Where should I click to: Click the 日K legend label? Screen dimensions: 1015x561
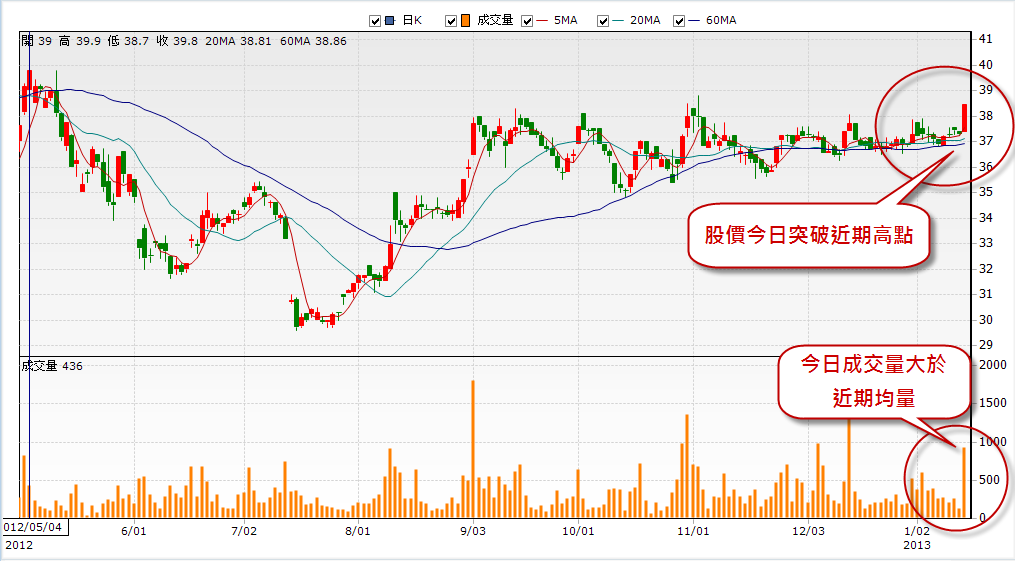pyautogui.click(x=412, y=21)
